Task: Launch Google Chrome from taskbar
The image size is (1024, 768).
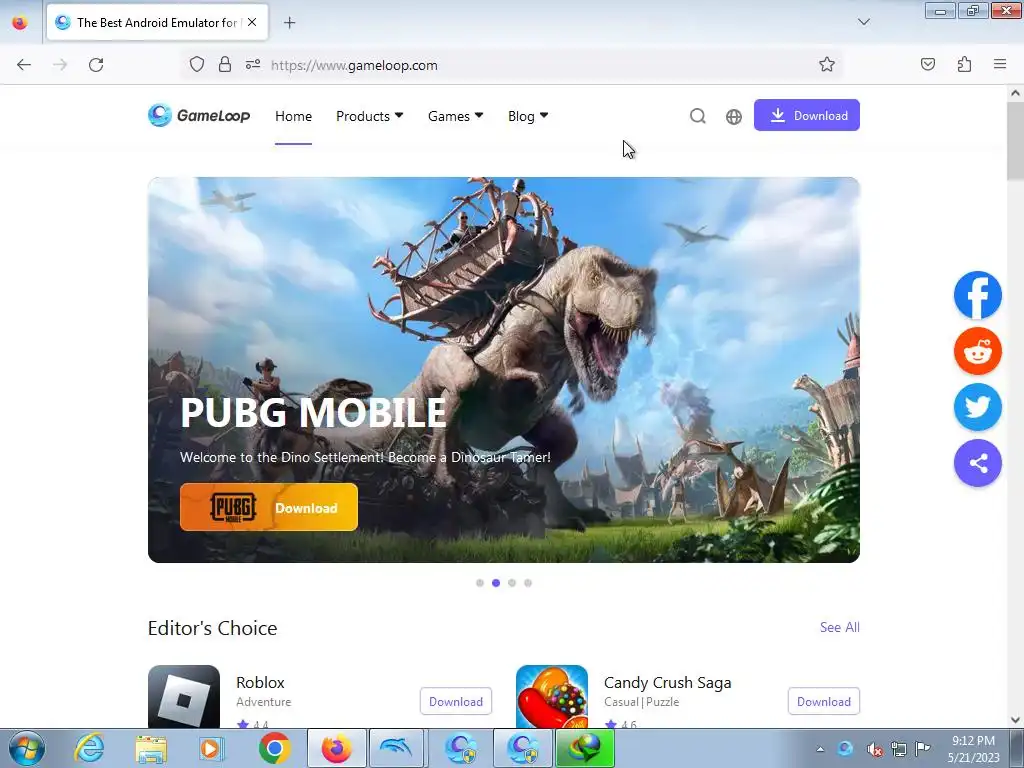Action: click(274, 748)
